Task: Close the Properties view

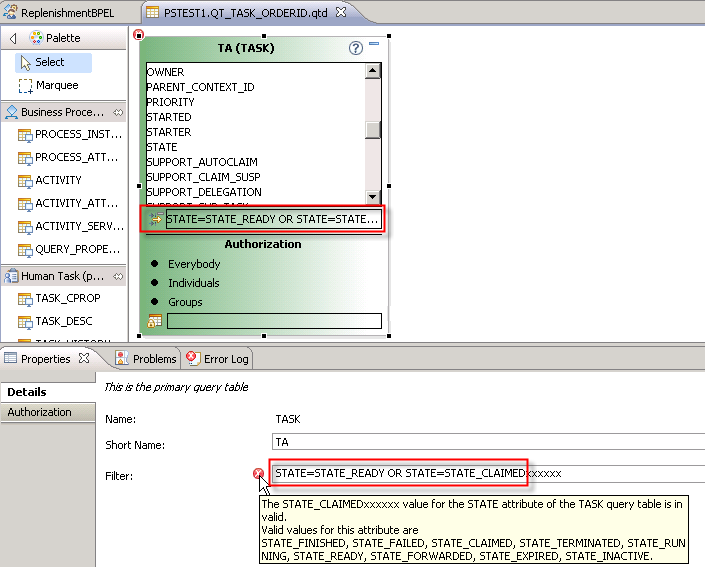Action: pos(84,358)
